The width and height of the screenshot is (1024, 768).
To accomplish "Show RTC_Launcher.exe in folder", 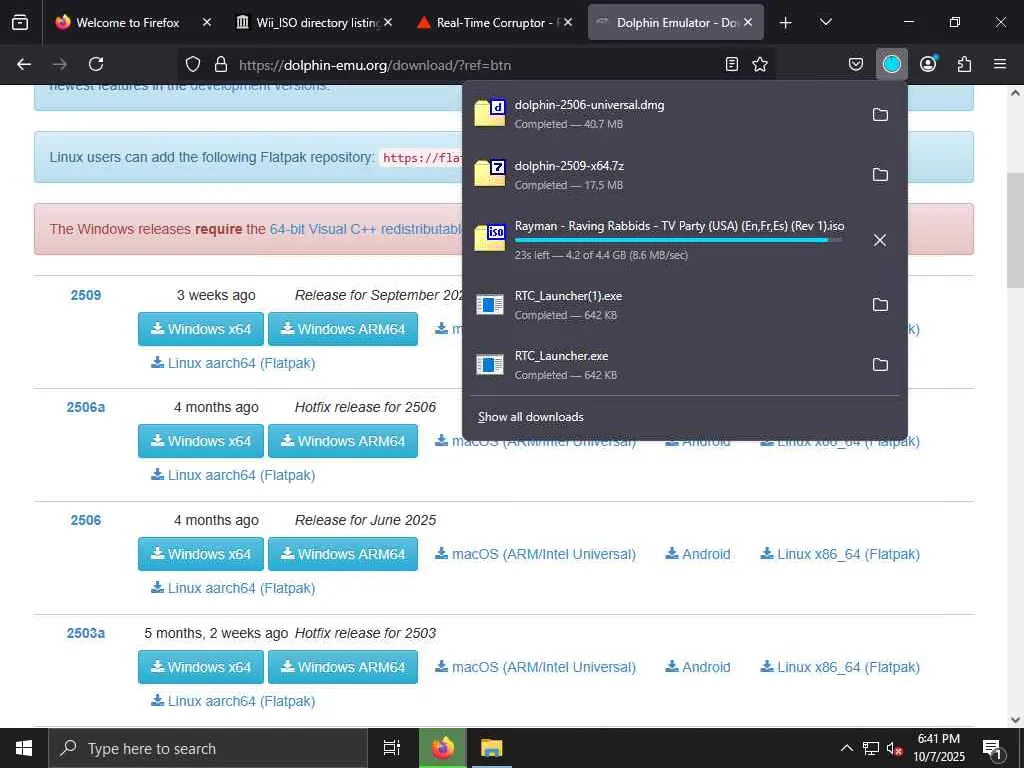I will pyautogui.click(x=880, y=364).
